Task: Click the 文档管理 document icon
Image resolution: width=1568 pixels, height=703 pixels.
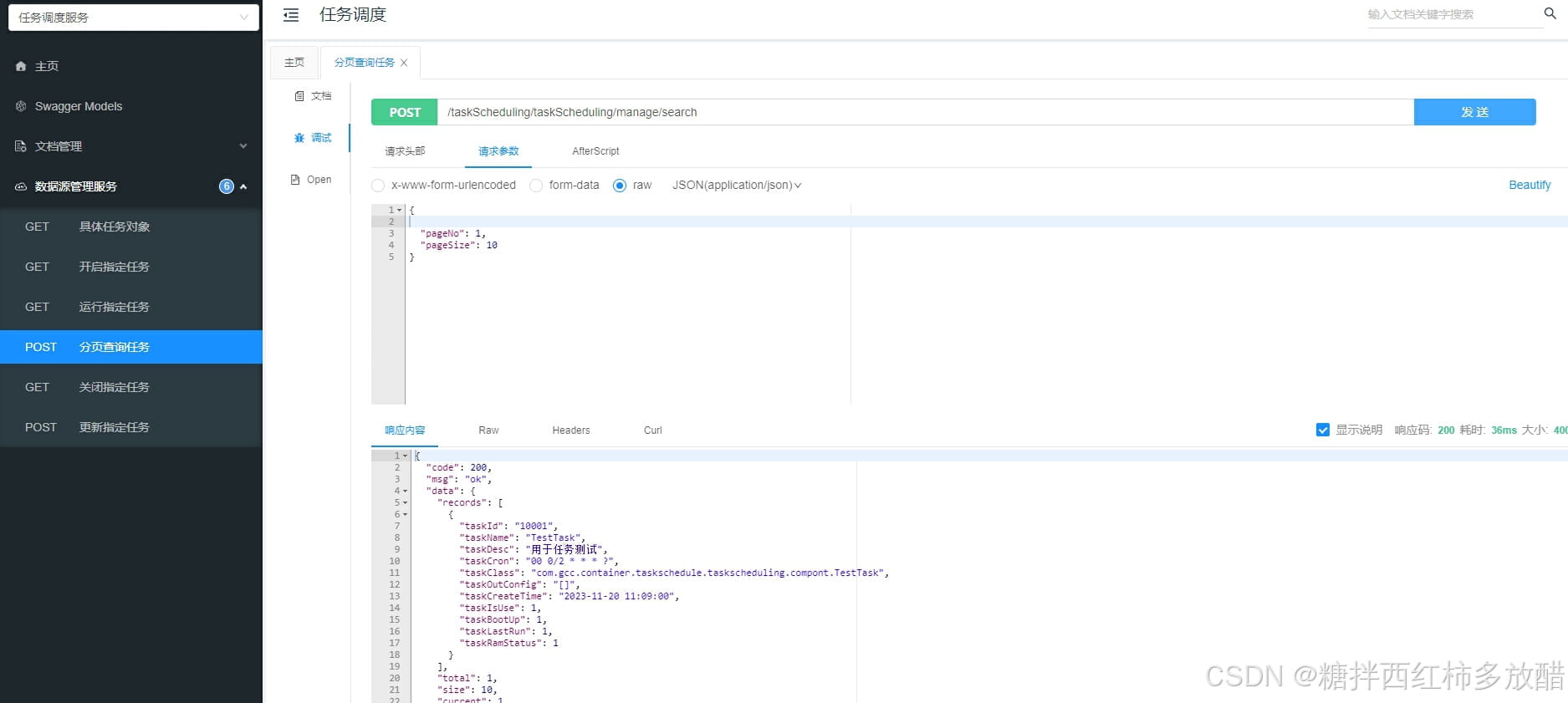Action: tap(21, 146)
